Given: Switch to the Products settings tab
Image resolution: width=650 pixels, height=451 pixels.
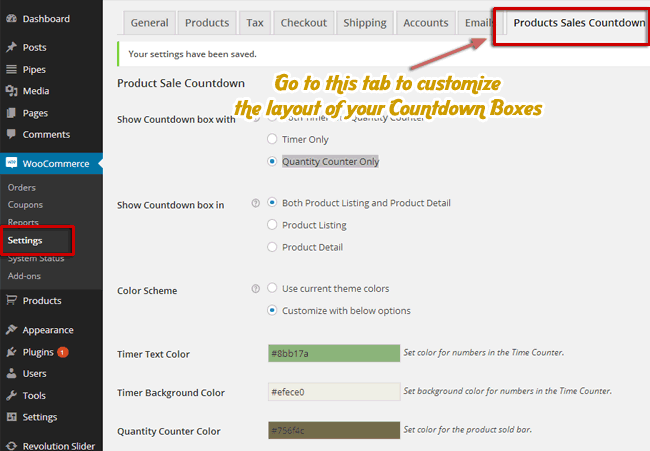Looking at the screenshot, I should [x=207, y=23].
